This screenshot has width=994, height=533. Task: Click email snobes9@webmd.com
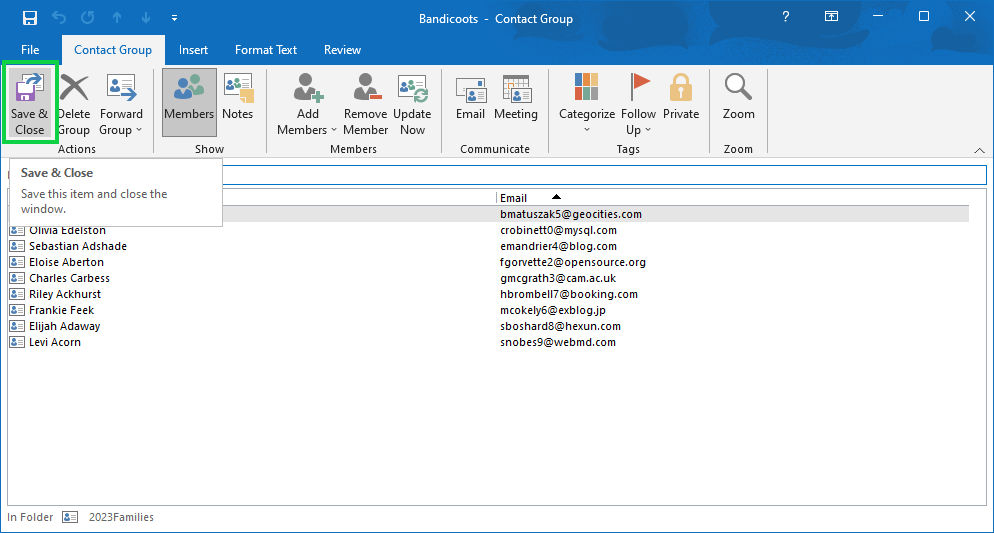[558, 342]
